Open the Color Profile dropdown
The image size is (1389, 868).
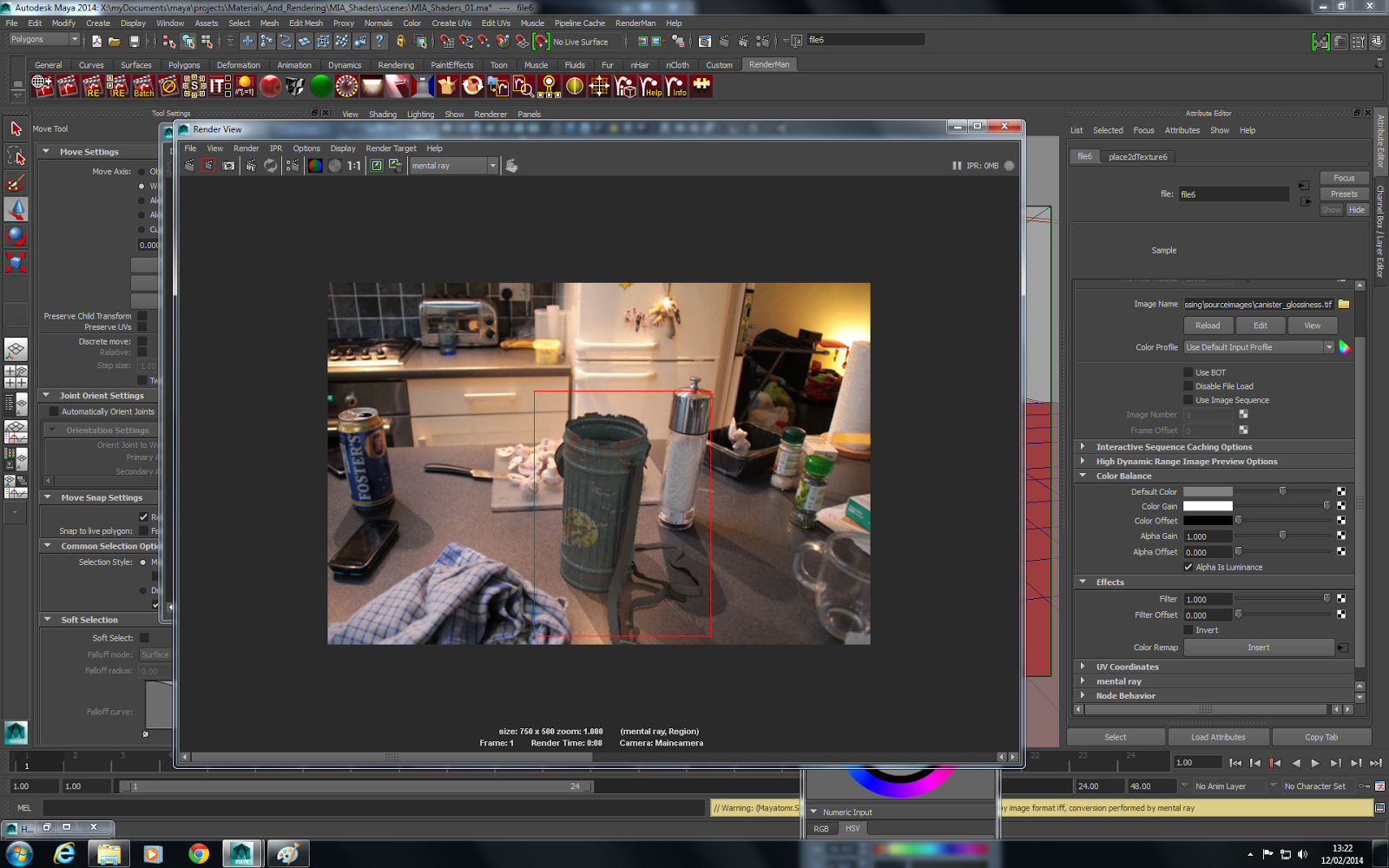1259,347
